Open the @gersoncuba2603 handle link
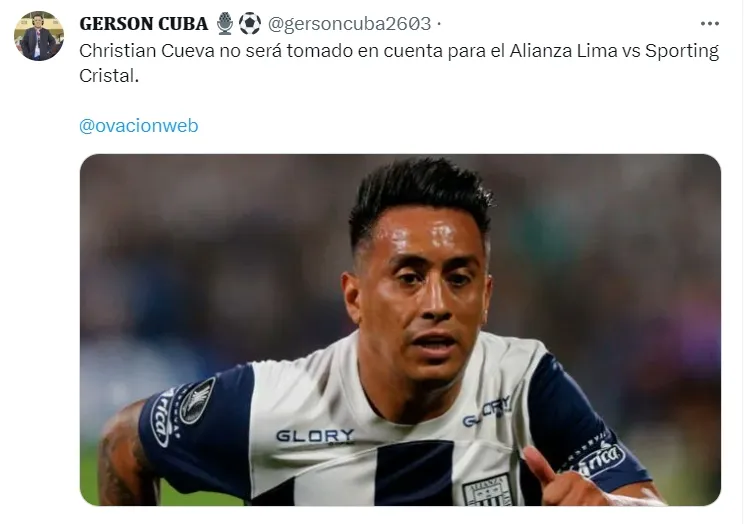 pos(350,24)
